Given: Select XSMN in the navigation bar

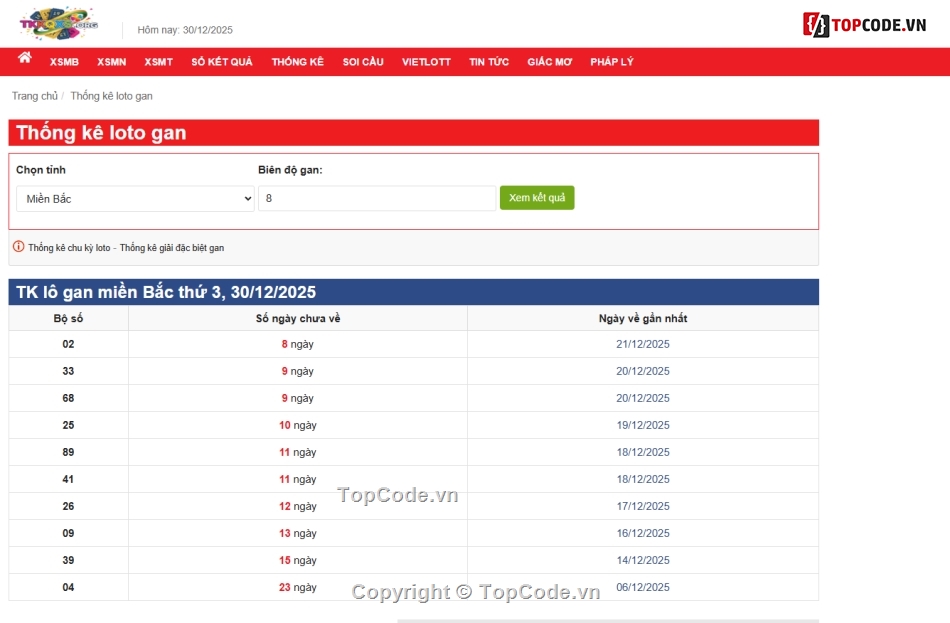Looking at the screenshot, I should [111, 61].
